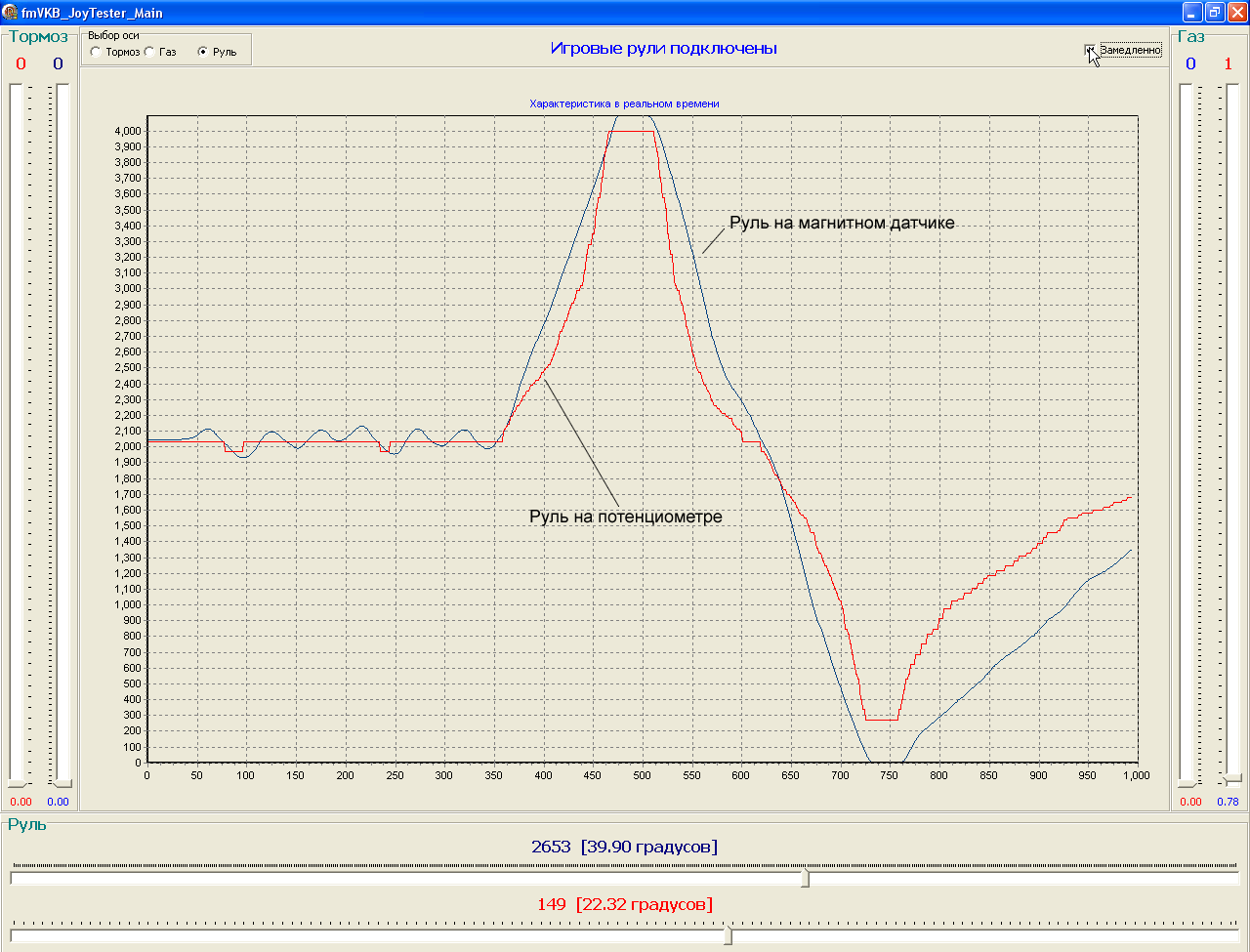
Task: Minimize the fmVKB_JoyTester_Main window
Action: (x=1192, y=12)
